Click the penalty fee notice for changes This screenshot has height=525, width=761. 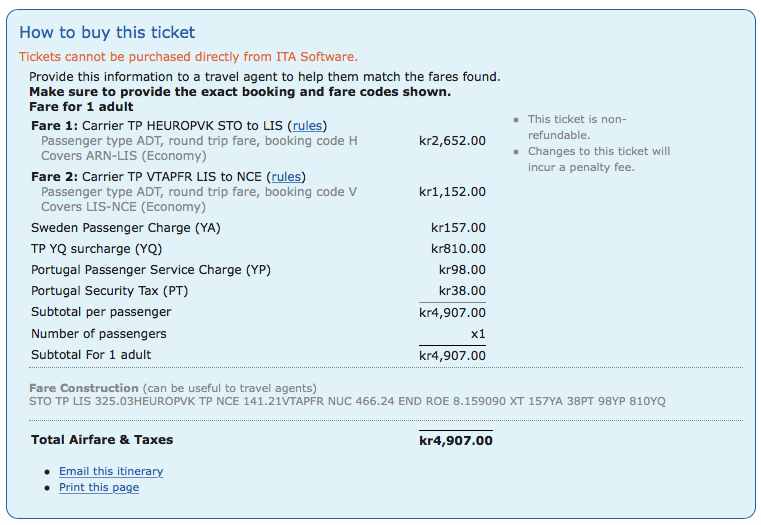599,159
